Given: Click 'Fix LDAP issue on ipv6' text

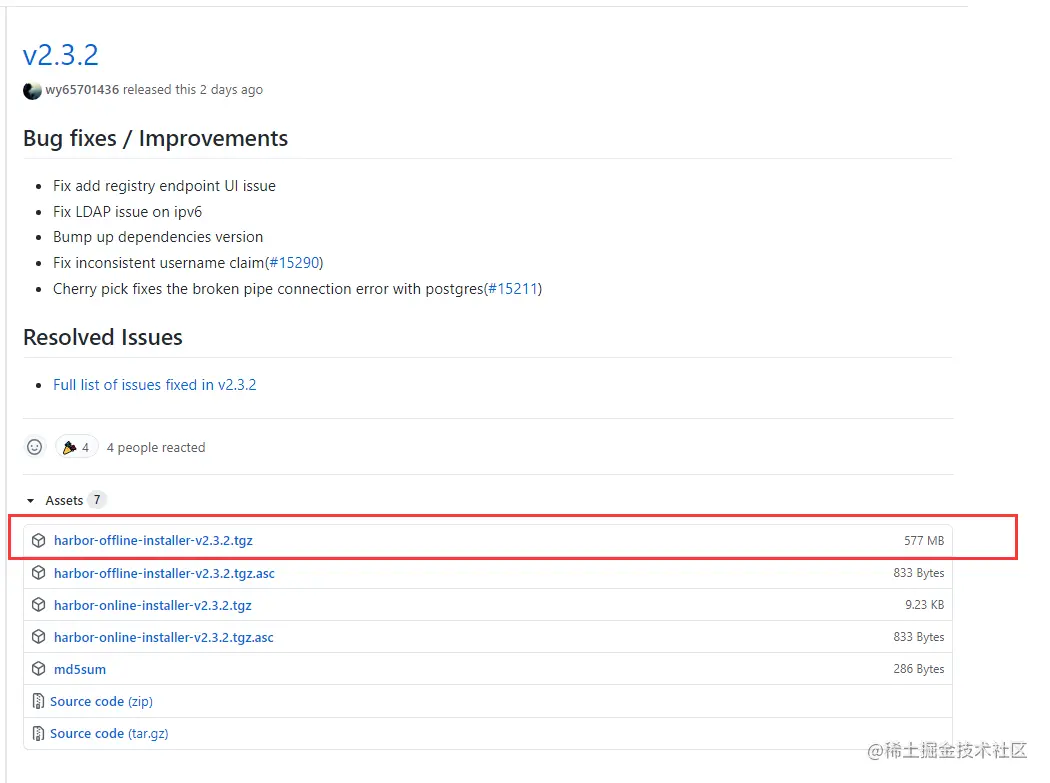Looking at the screenshot, I should coord(127,212).
